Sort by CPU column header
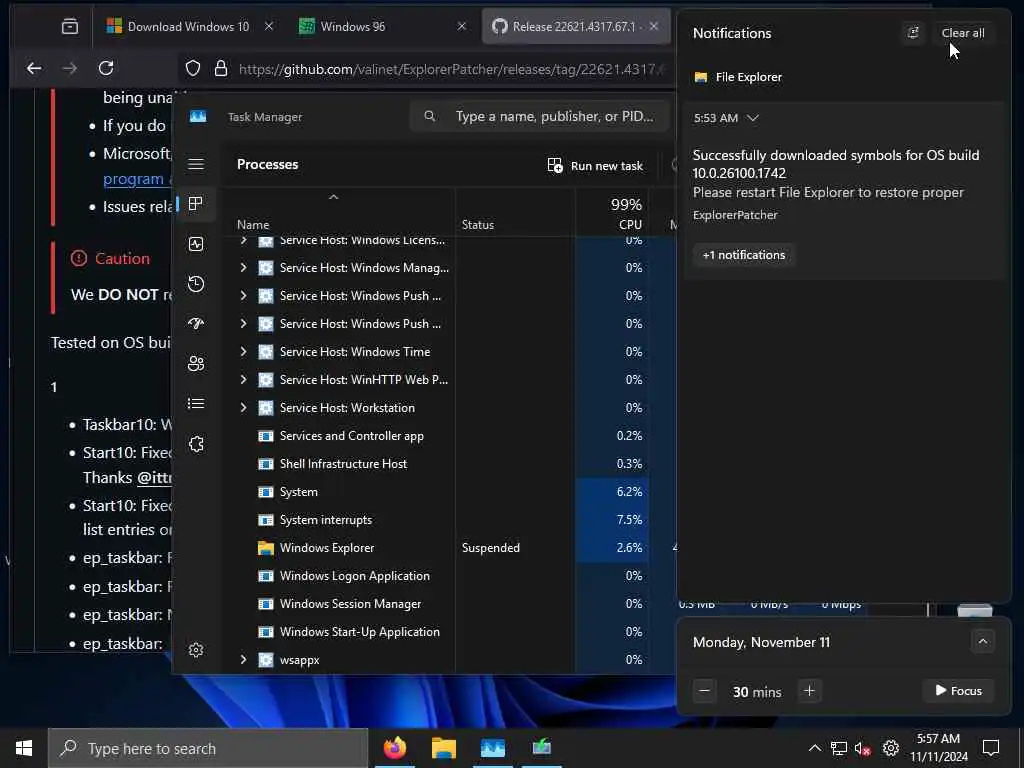 (x=630, y=225)
